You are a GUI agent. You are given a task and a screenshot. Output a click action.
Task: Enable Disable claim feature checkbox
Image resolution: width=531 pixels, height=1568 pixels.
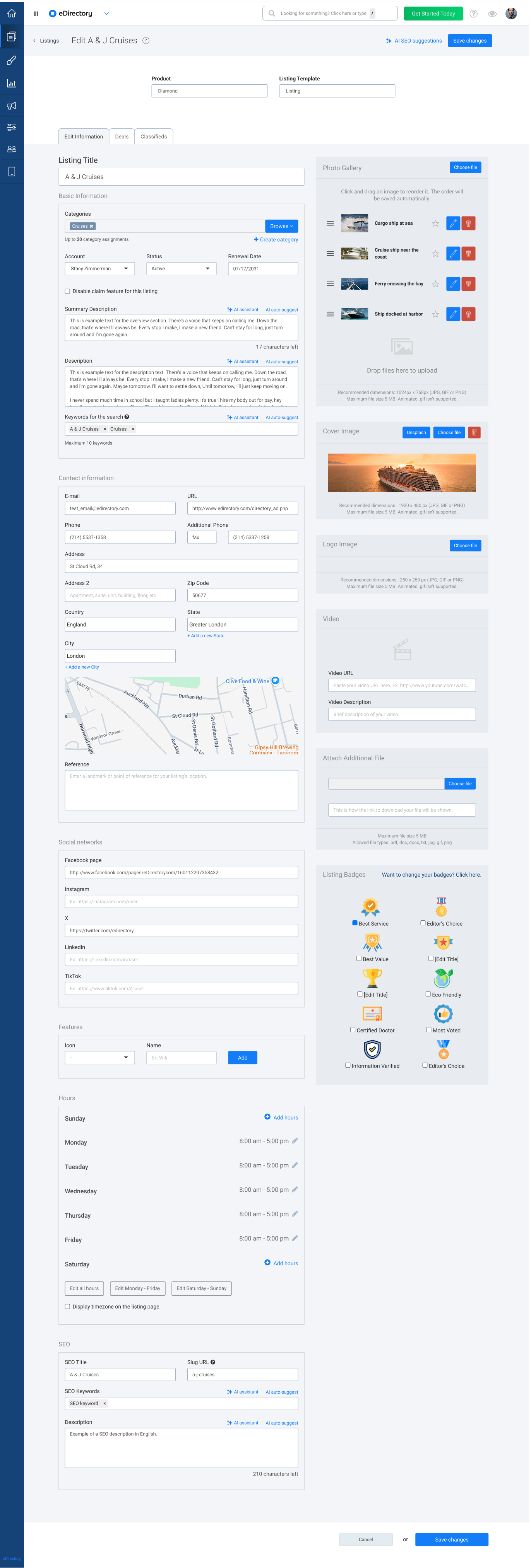coord(68,292)
